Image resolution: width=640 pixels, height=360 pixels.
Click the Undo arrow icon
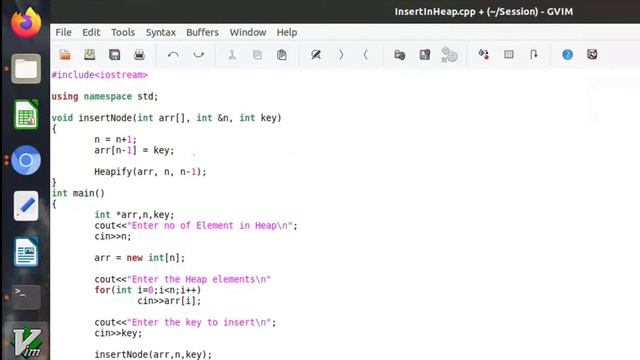(x=173, y=54)
